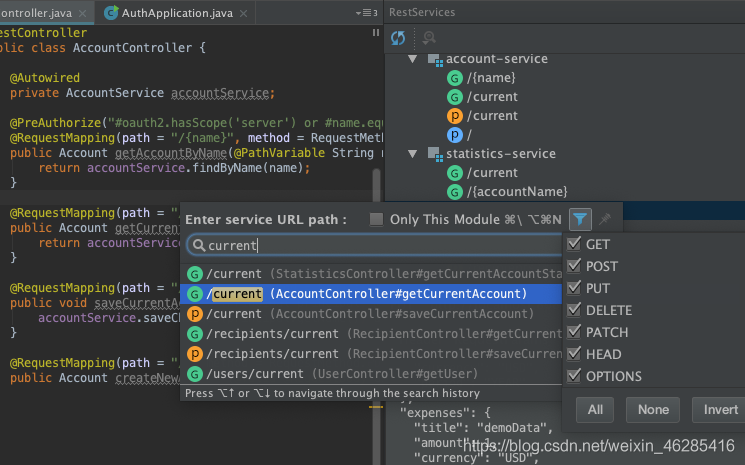Click the statistics-service module icon

pos(435,154)
